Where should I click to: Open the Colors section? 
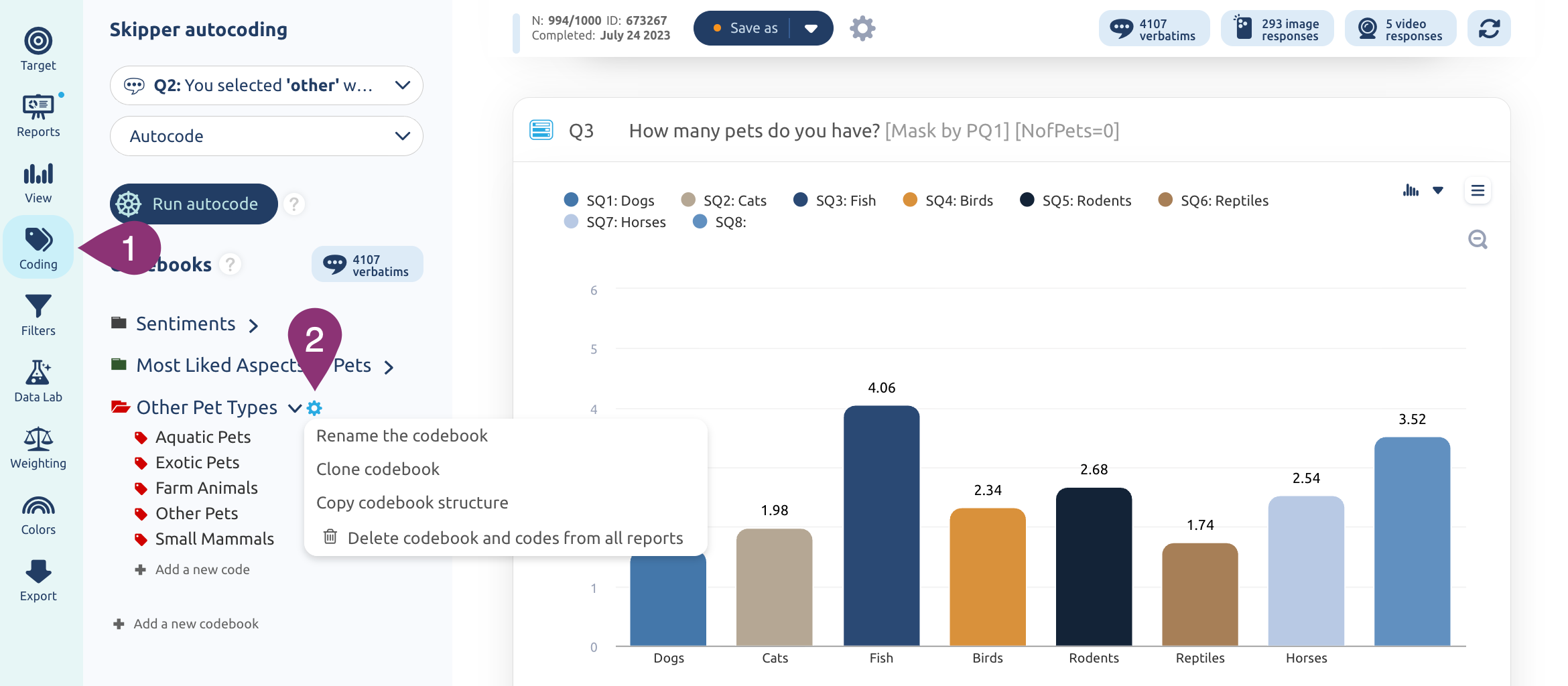[38, 514]
